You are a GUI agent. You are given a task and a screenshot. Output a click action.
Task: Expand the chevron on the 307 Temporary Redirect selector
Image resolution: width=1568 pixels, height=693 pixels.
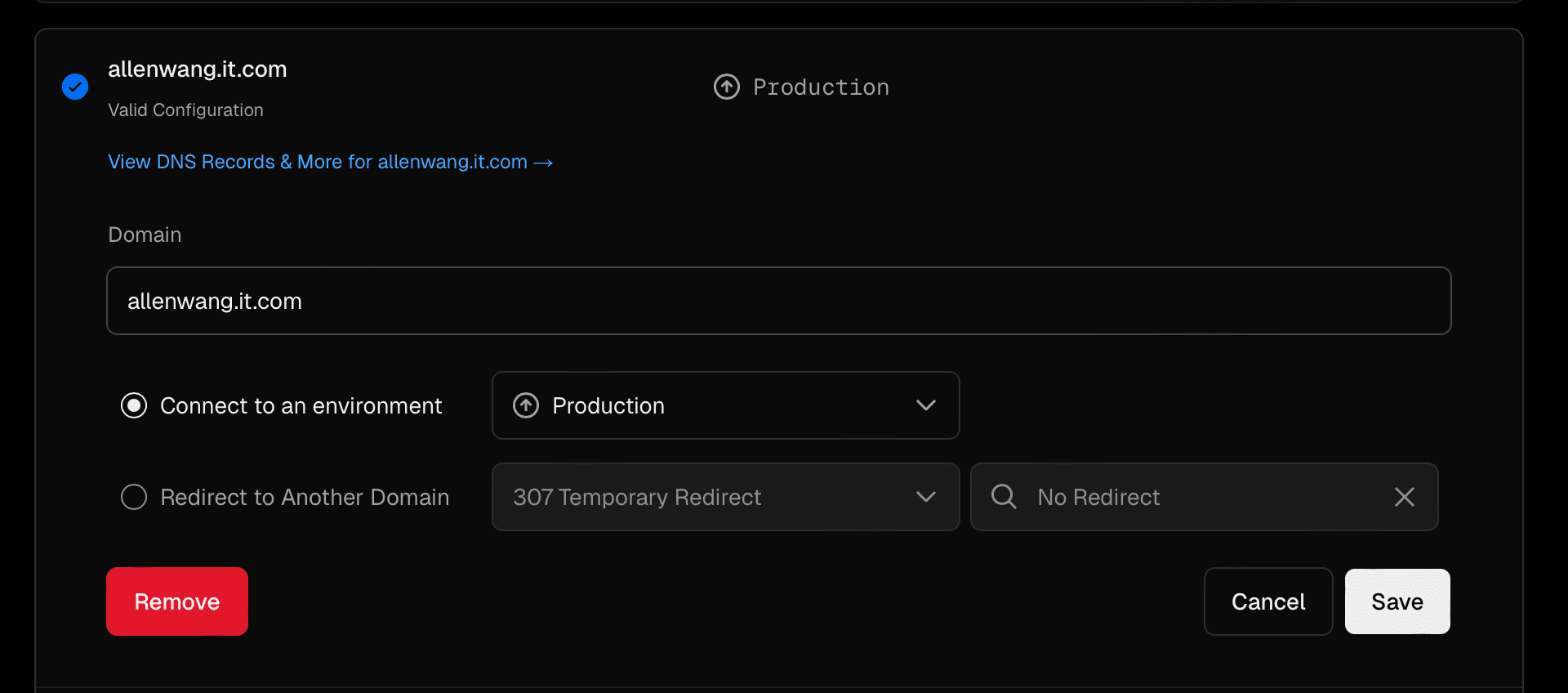(925, 497)
